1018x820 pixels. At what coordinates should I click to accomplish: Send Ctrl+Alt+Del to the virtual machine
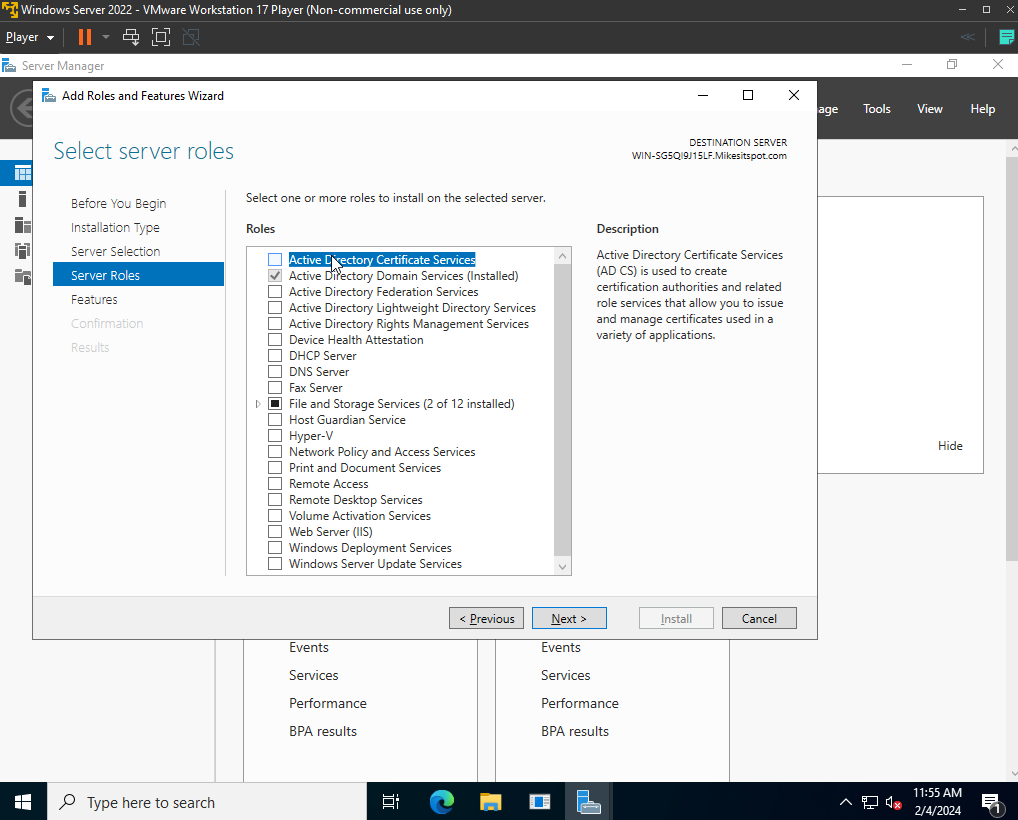[x=131, y=37]
